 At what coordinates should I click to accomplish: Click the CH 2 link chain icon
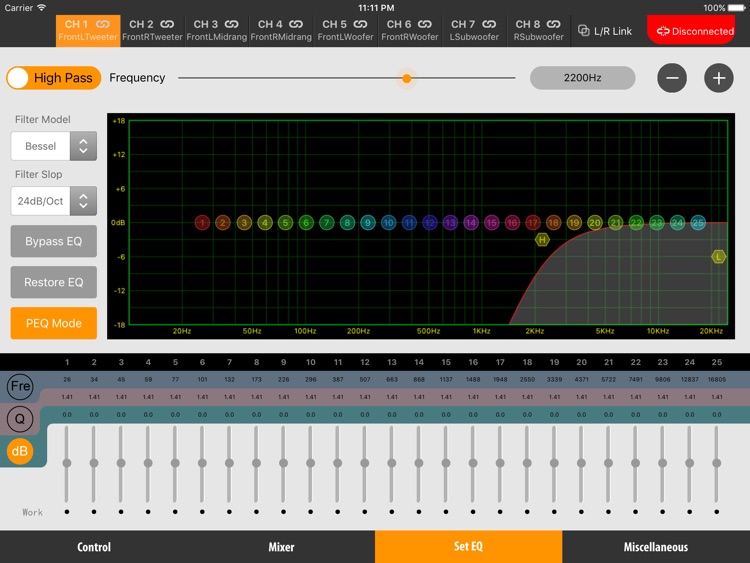[x=167, y=24]
